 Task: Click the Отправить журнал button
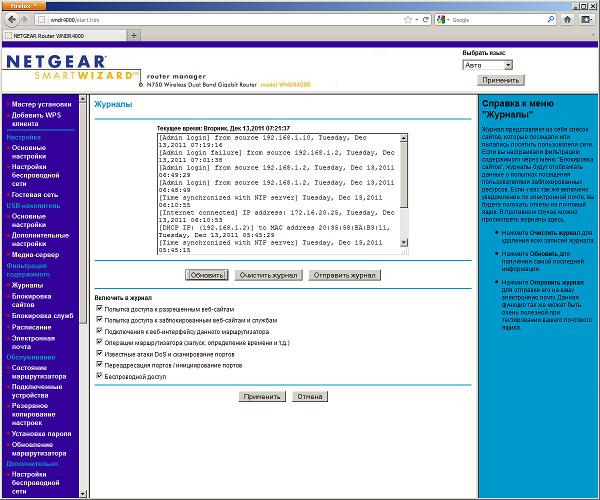344,275
